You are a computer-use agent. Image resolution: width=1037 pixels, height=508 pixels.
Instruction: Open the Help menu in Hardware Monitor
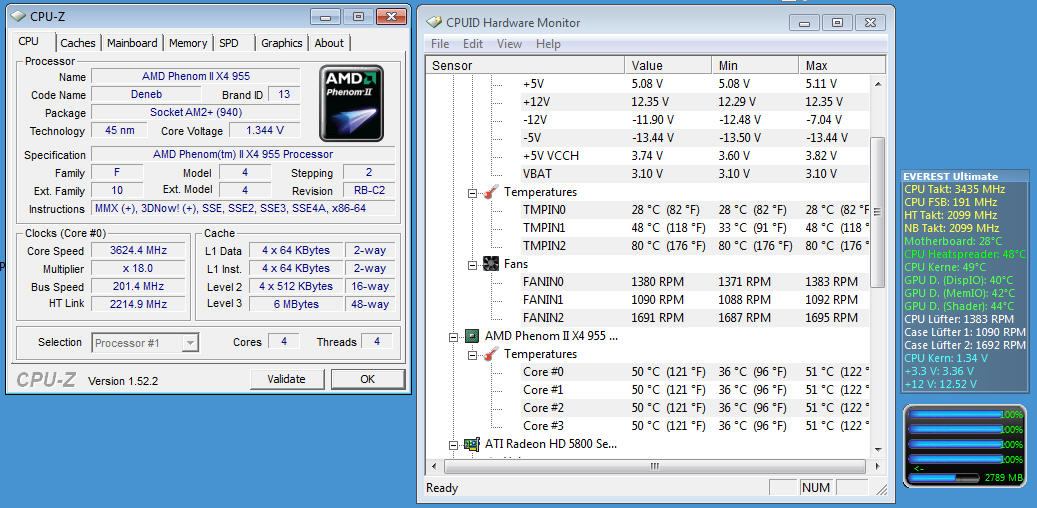click(548, 44)
